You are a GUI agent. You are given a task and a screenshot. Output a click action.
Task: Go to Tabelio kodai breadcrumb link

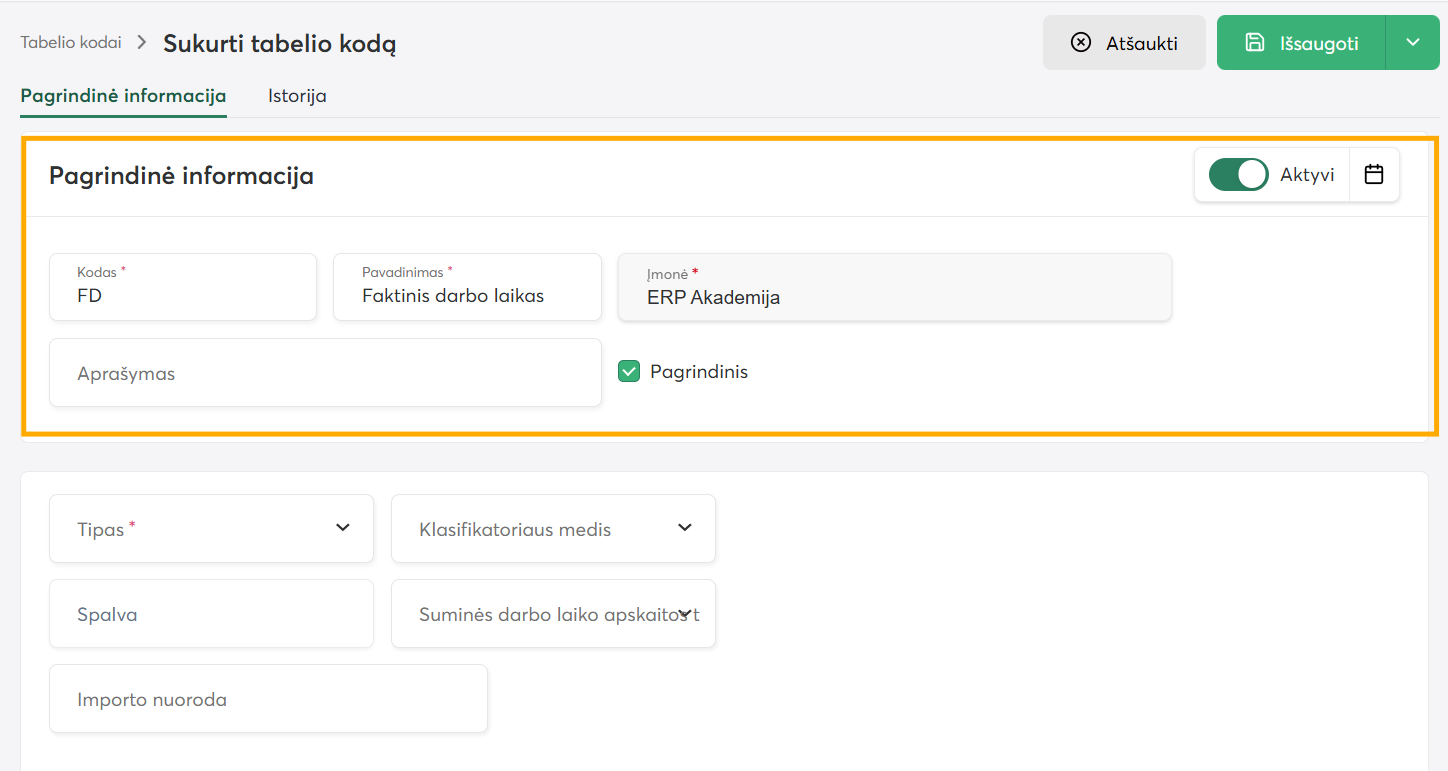[x=71, y=42]
